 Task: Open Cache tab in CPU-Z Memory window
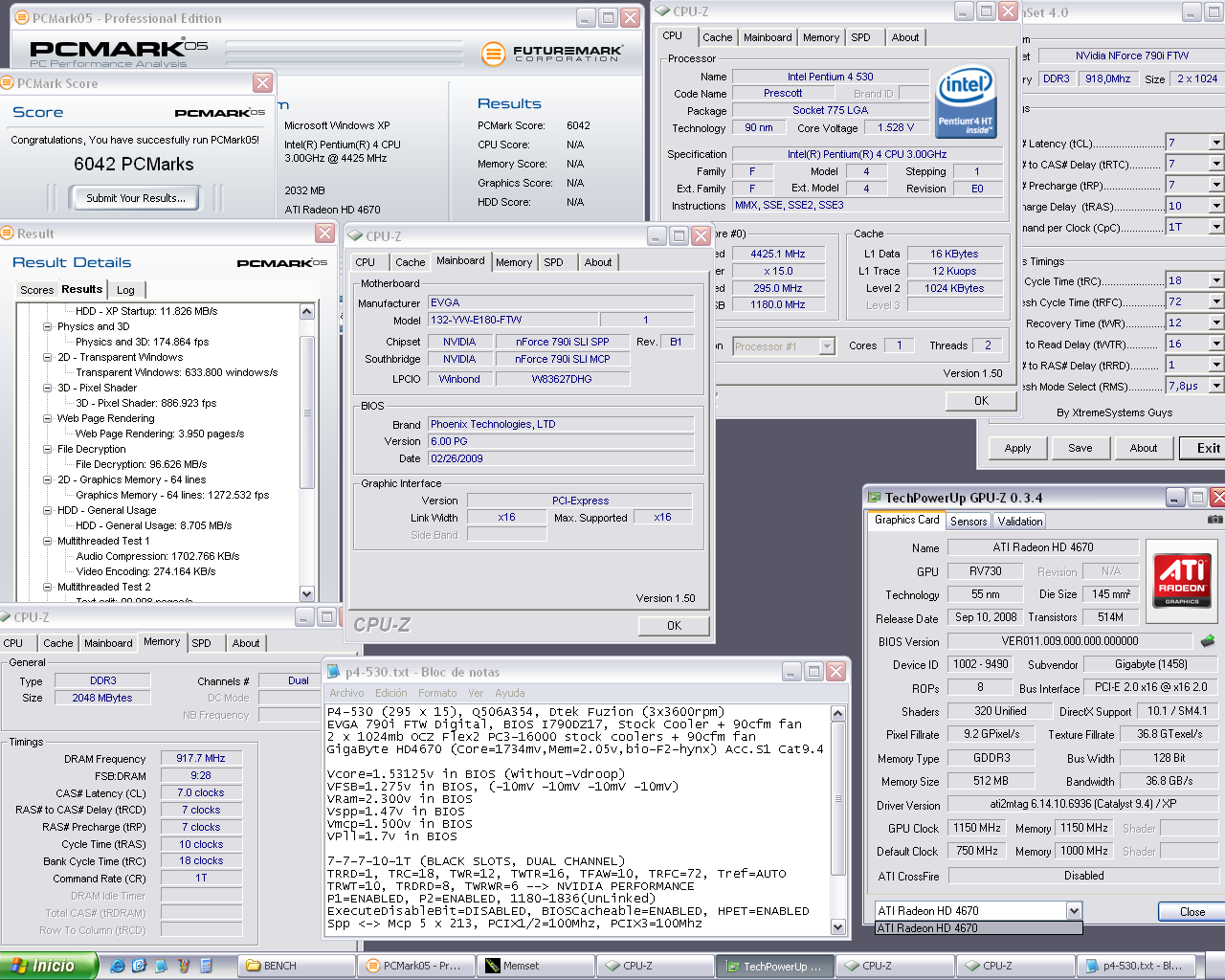(58, 643)
